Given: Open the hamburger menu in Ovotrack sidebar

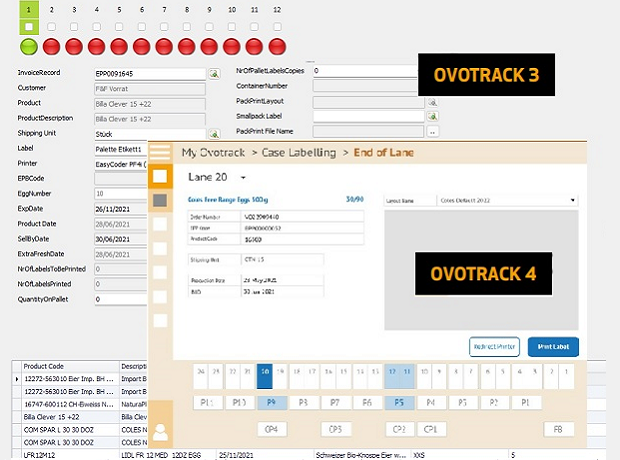Looking at the screenshot, I should tap(160, 152).
